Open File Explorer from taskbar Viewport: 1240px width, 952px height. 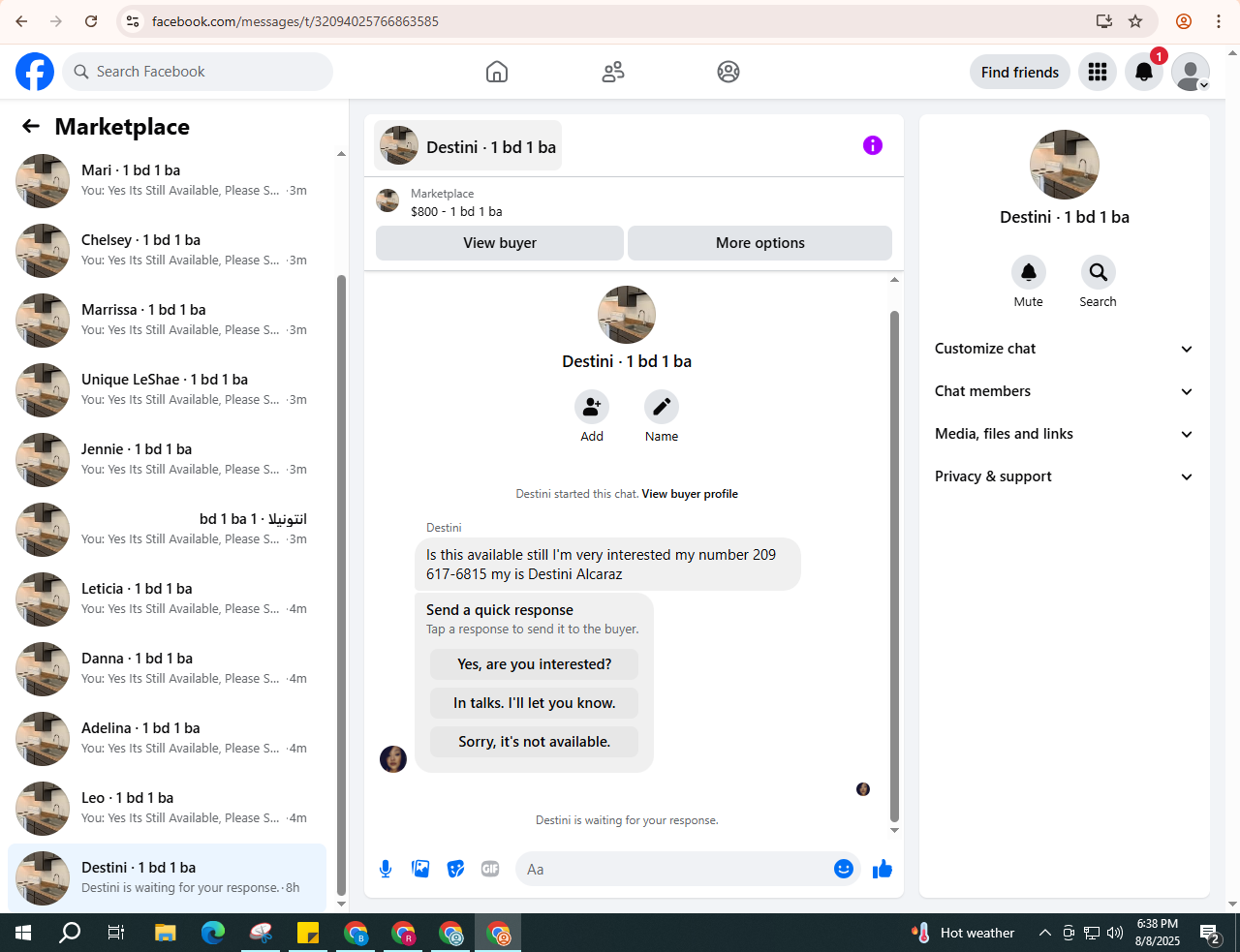[166, 933]
